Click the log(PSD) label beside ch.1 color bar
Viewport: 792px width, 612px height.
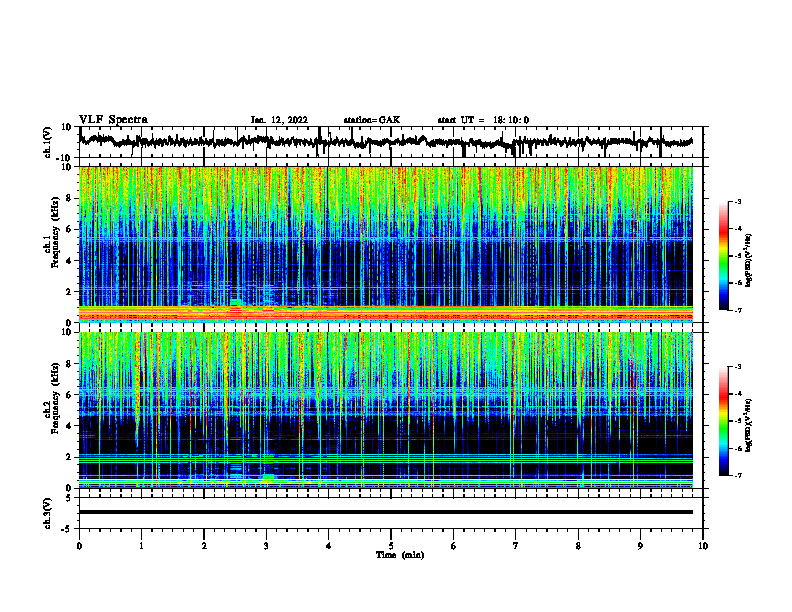click(749, 261)
